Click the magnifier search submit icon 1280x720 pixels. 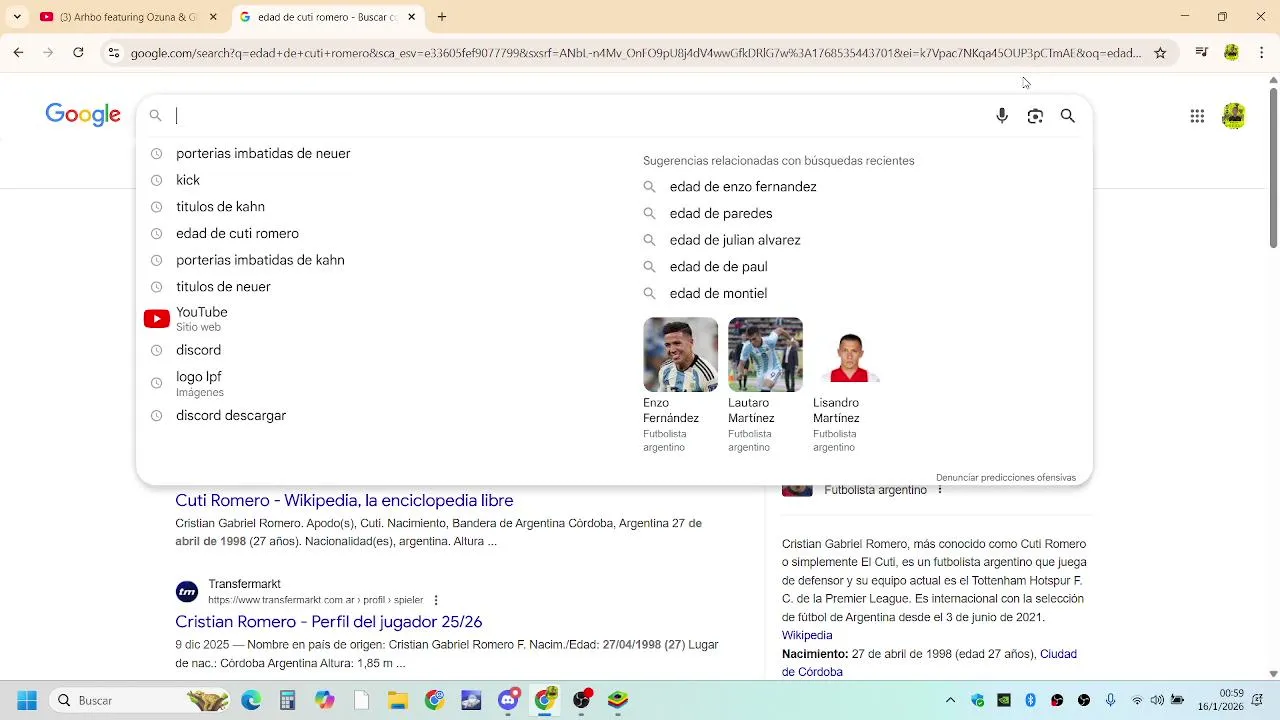(1068, 116)
